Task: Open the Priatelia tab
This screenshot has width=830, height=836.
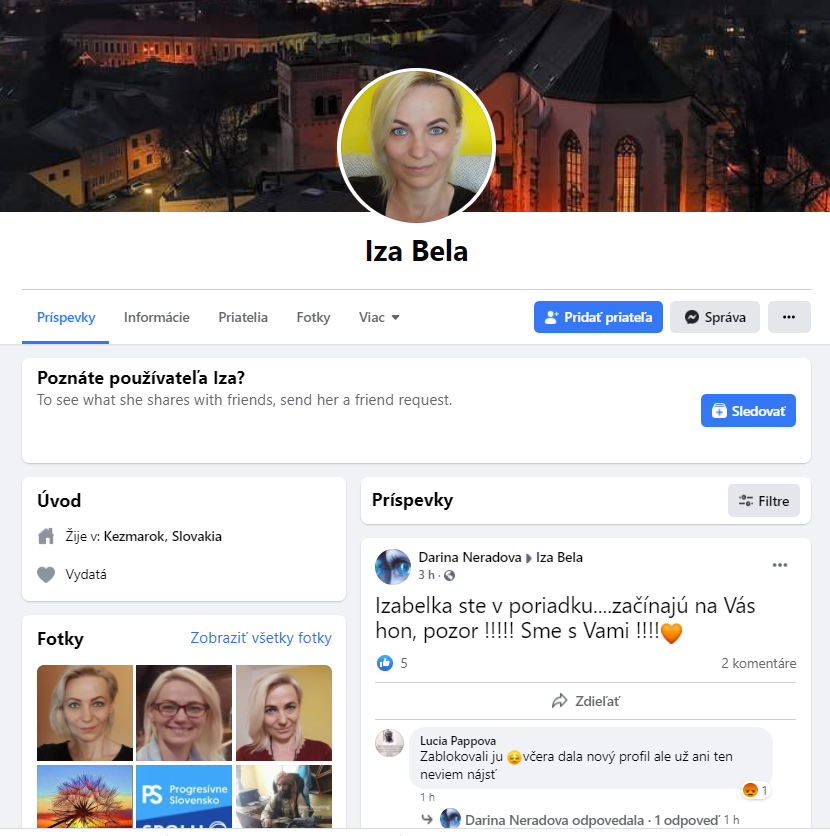Action: 243,317
